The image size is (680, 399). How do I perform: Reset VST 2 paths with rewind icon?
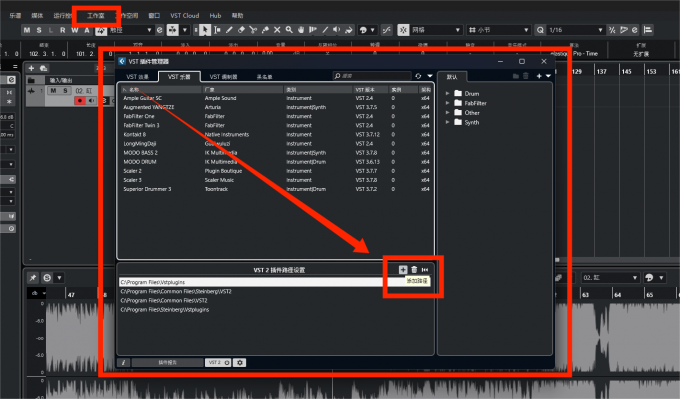[x=425, y=270]
